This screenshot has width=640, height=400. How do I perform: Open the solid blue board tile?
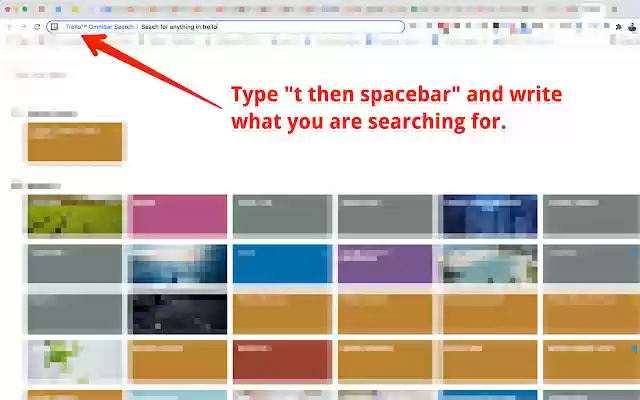pyautogui.click(x=282, y=264)
